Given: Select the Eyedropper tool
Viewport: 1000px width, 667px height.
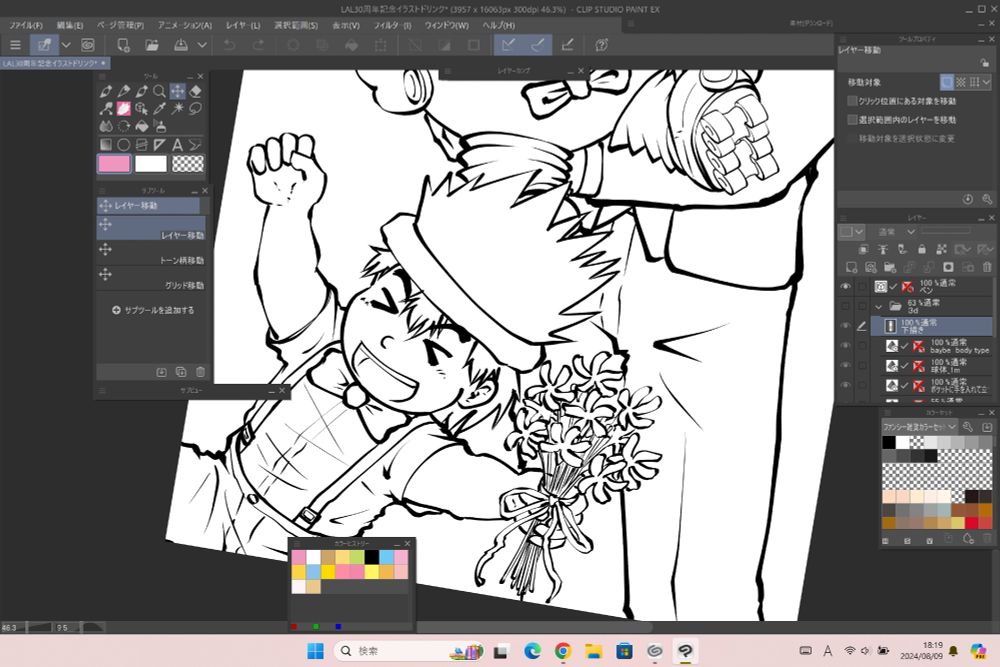Looking at the screenshot, I should [159, 108].
